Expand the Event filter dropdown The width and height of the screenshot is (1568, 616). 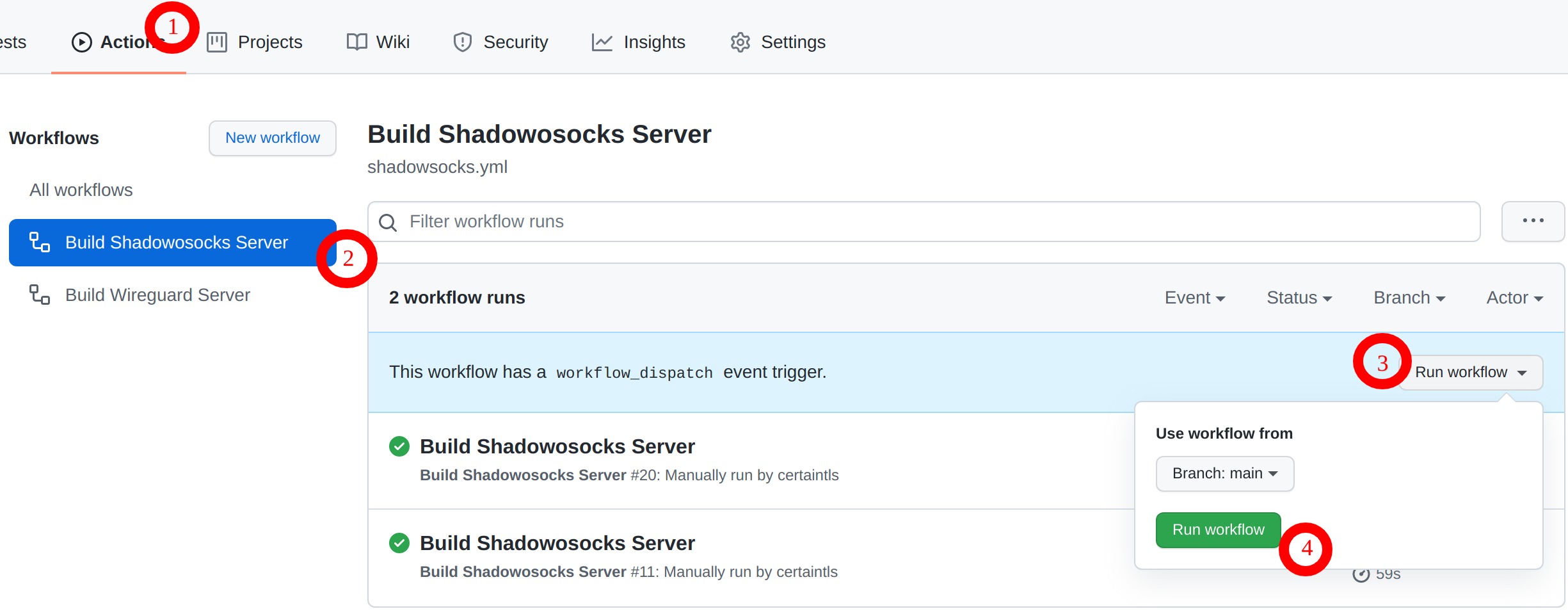(x=1195, y=298)
